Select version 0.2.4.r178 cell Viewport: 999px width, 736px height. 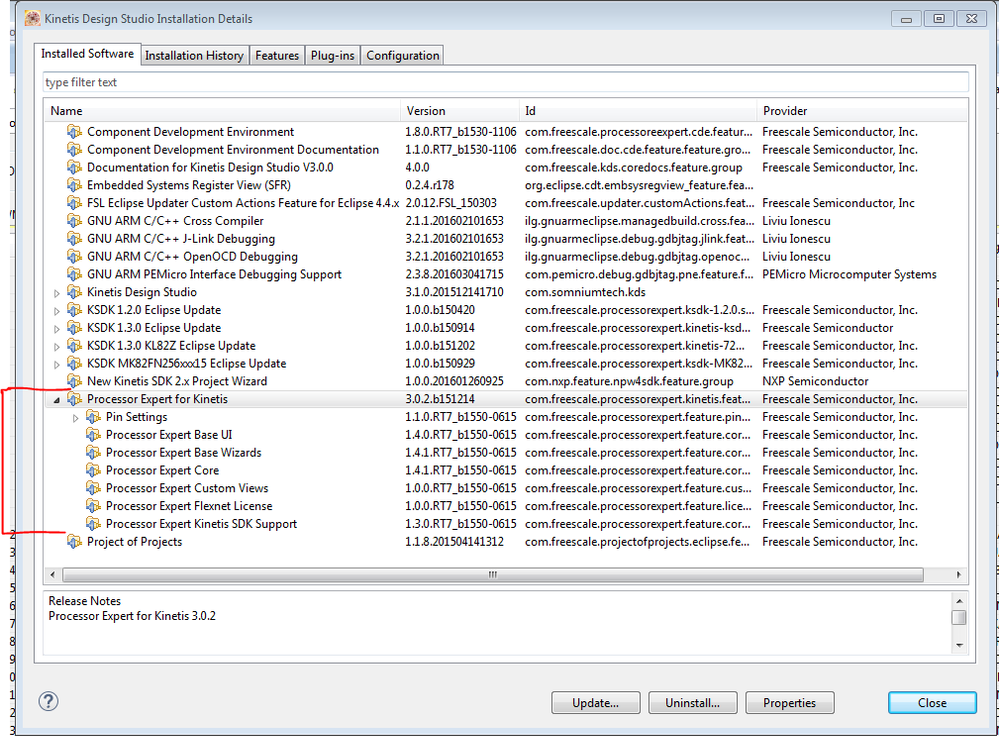click(429, 185)
